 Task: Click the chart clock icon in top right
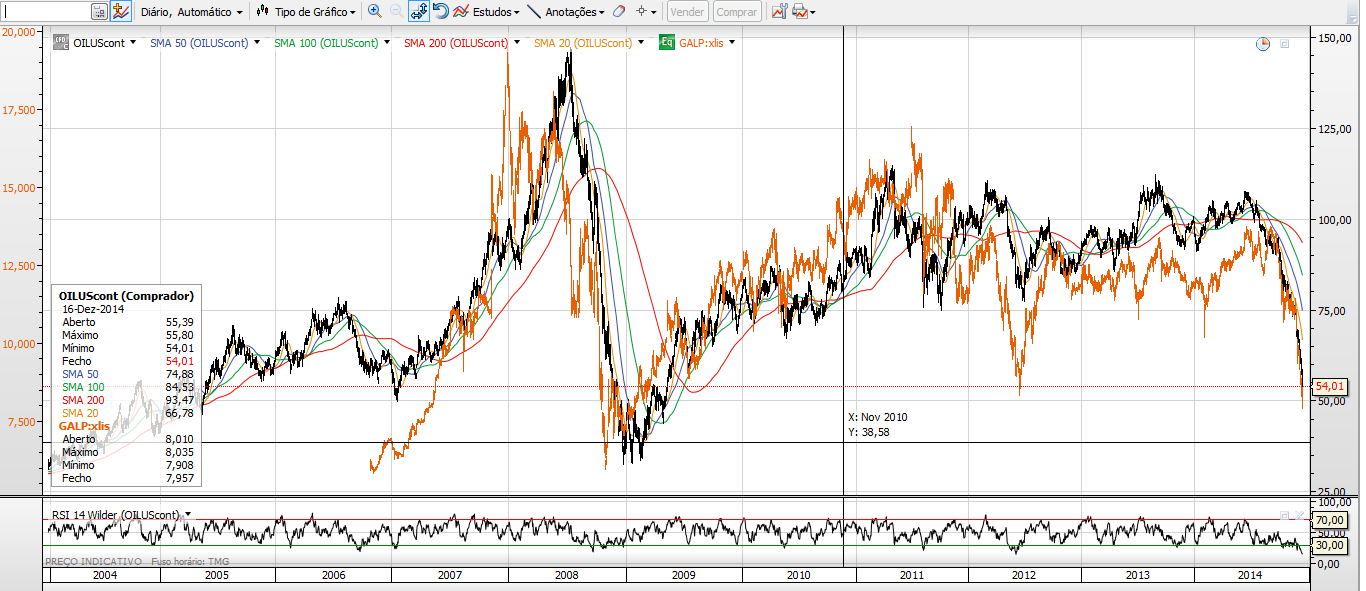click(1263, 44)
